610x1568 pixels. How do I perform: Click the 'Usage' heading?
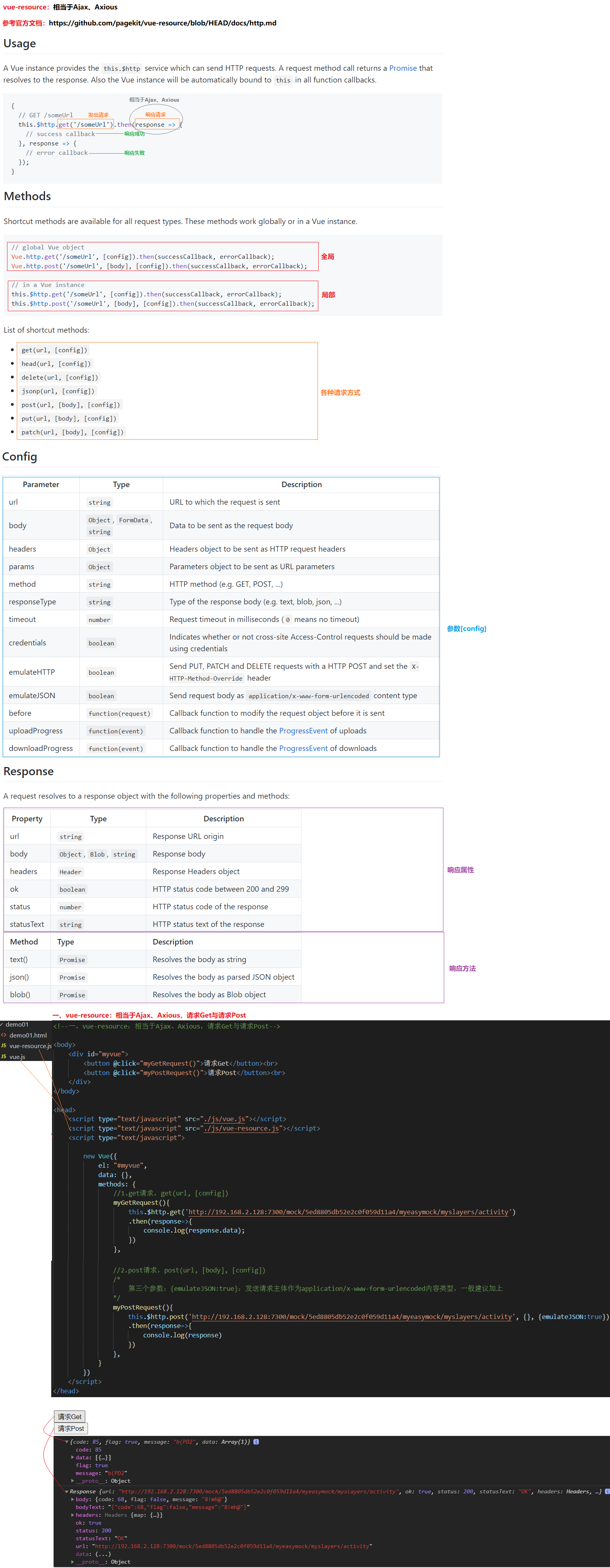20,43
